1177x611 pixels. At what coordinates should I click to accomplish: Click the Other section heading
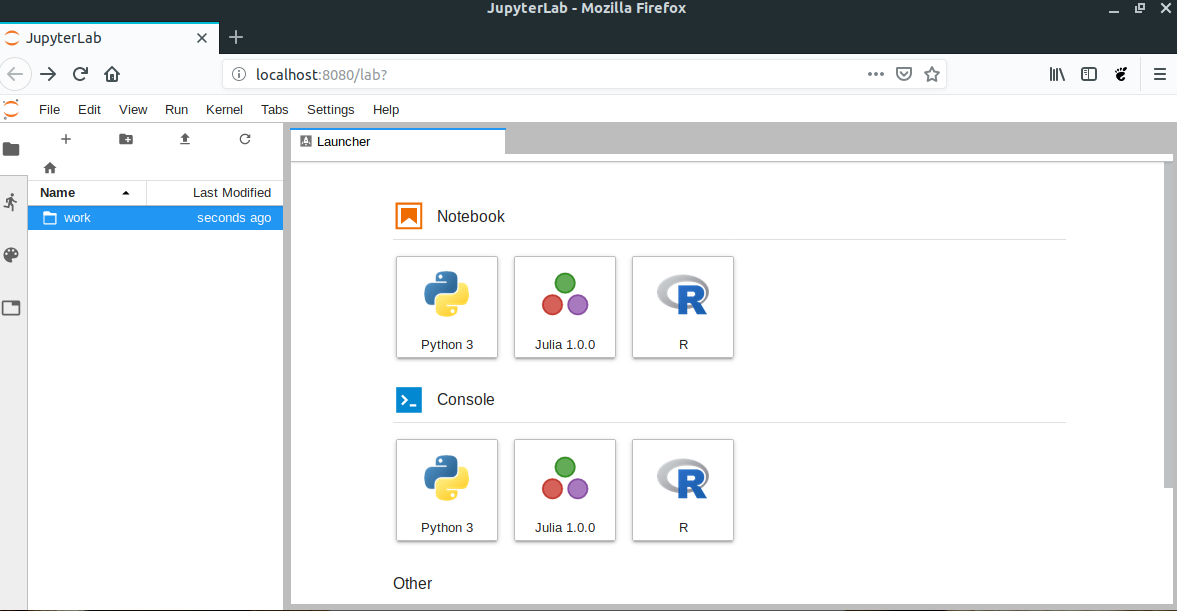[412, 583]
